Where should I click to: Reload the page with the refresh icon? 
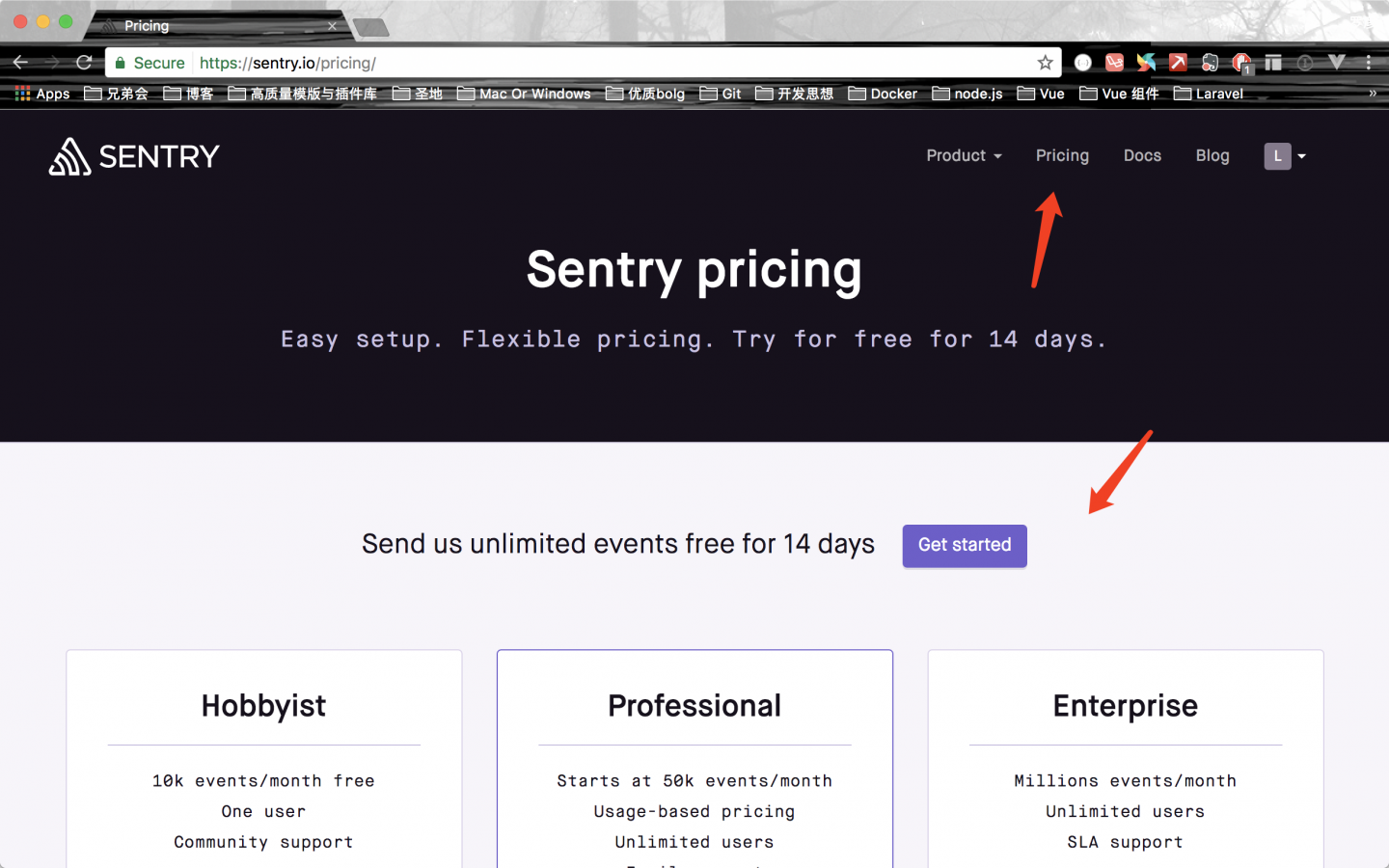pyautogui.click(x=84, y=63)
